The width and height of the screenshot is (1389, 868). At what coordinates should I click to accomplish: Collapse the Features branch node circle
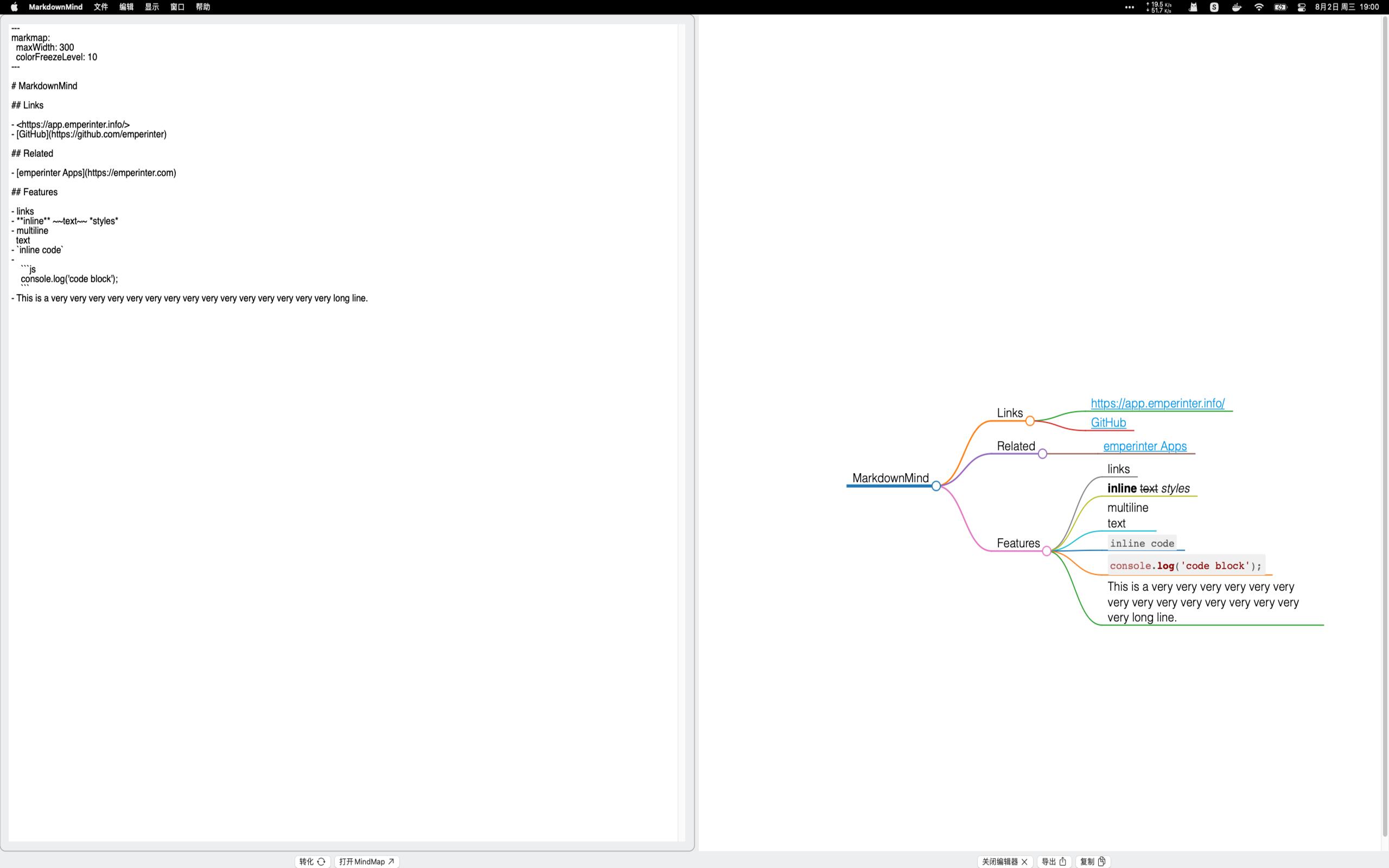click(x=1046, y=551)
